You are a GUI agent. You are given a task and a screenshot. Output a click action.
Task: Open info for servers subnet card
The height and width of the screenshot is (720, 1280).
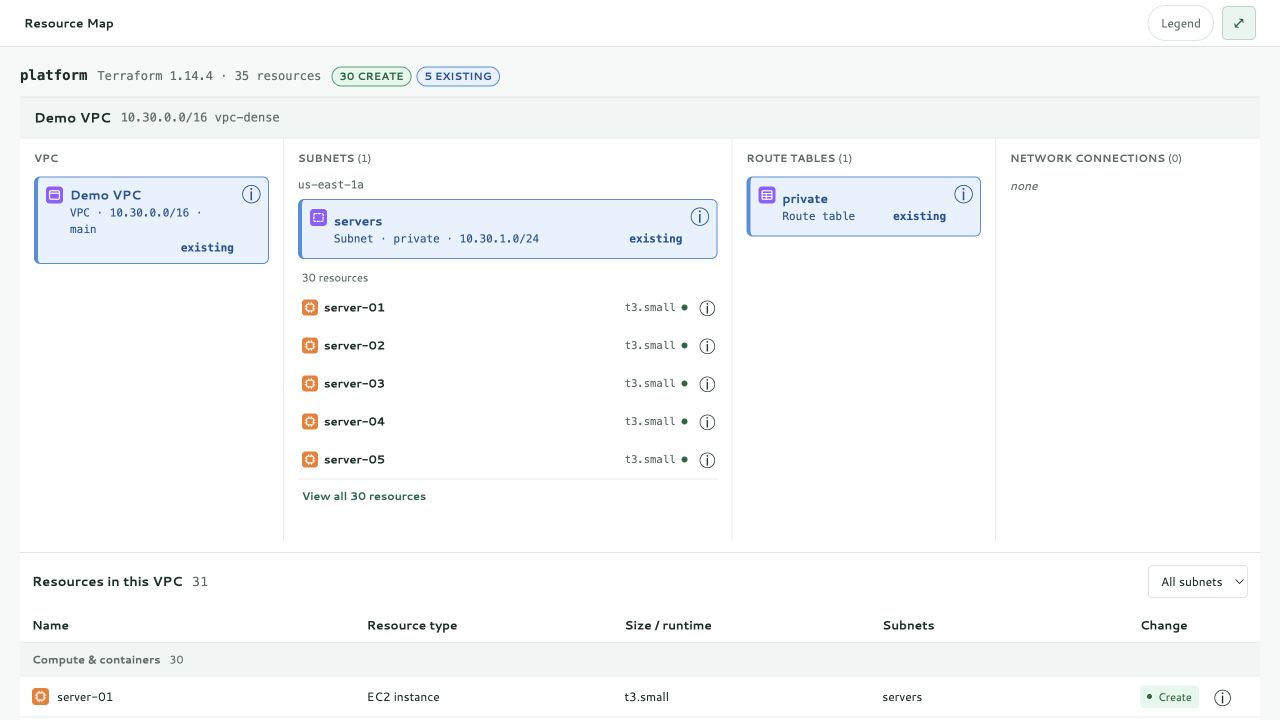click(700, 217)
